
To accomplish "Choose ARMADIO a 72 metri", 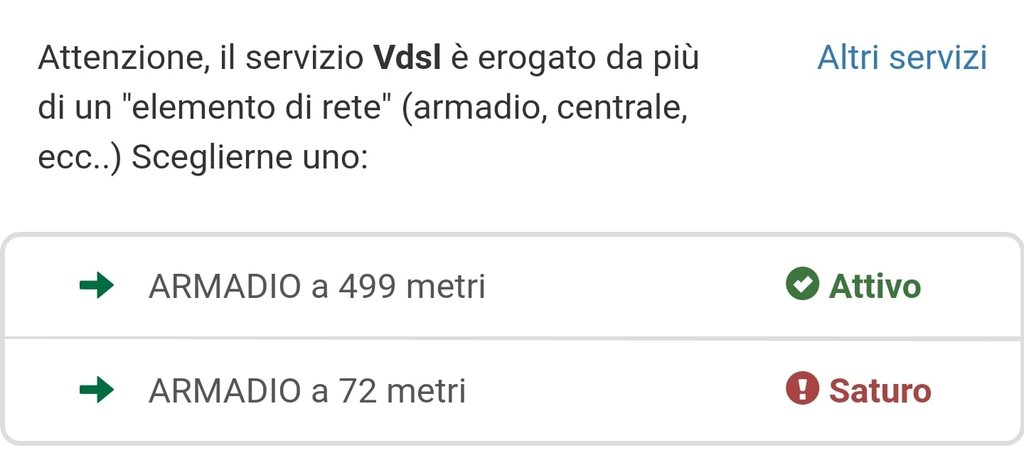I will coord(306,391).
